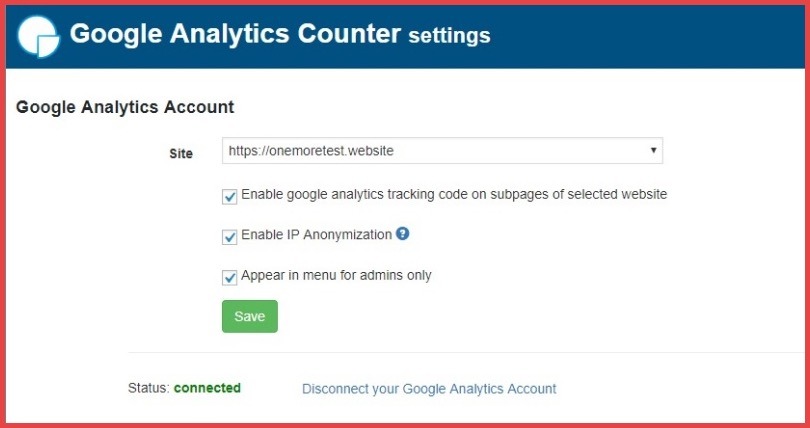This screenshot has height=428, width=810.
Task: Click the green Save button
Action: [249, 316]
